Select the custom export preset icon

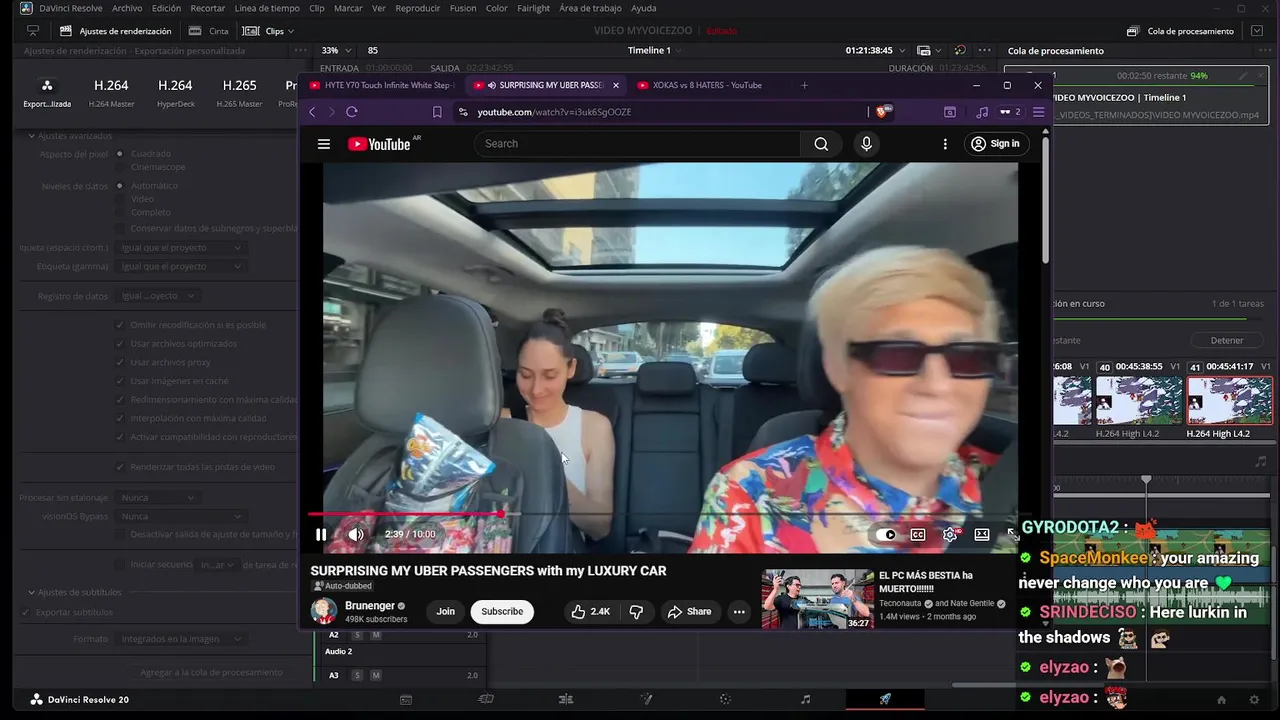point(47,92)
